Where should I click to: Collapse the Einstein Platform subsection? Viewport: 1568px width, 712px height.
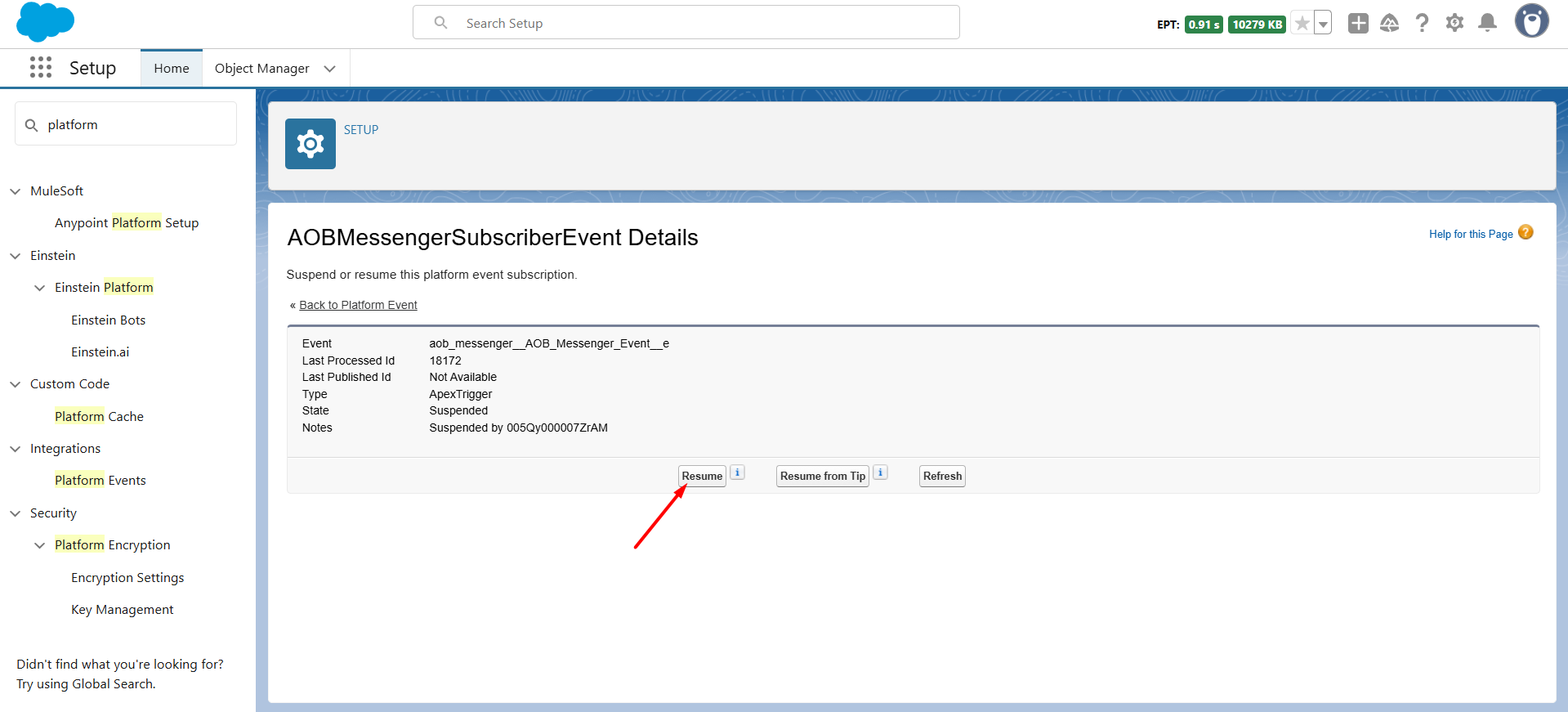pos(39,288)
